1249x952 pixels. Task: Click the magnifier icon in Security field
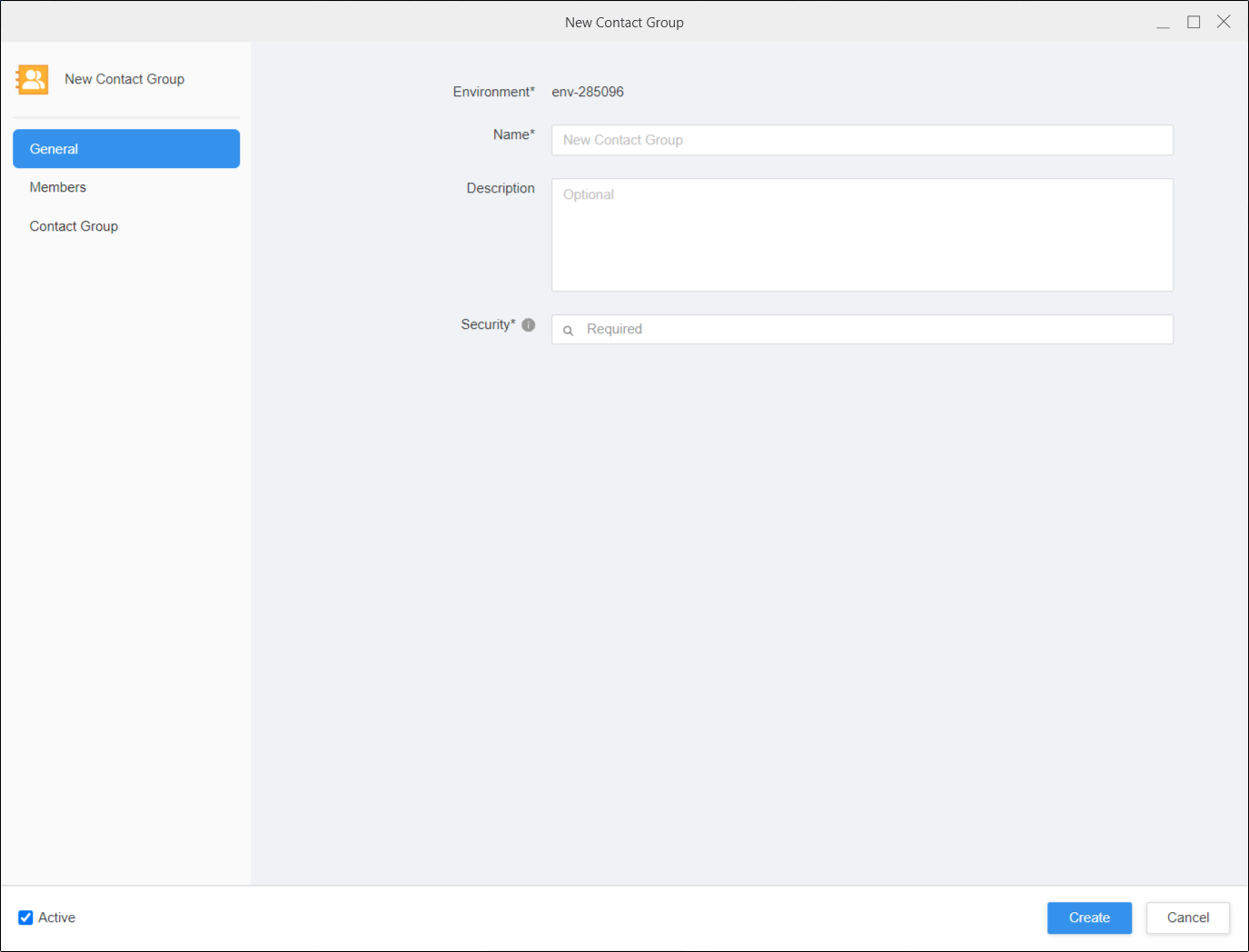pos(569,331)
